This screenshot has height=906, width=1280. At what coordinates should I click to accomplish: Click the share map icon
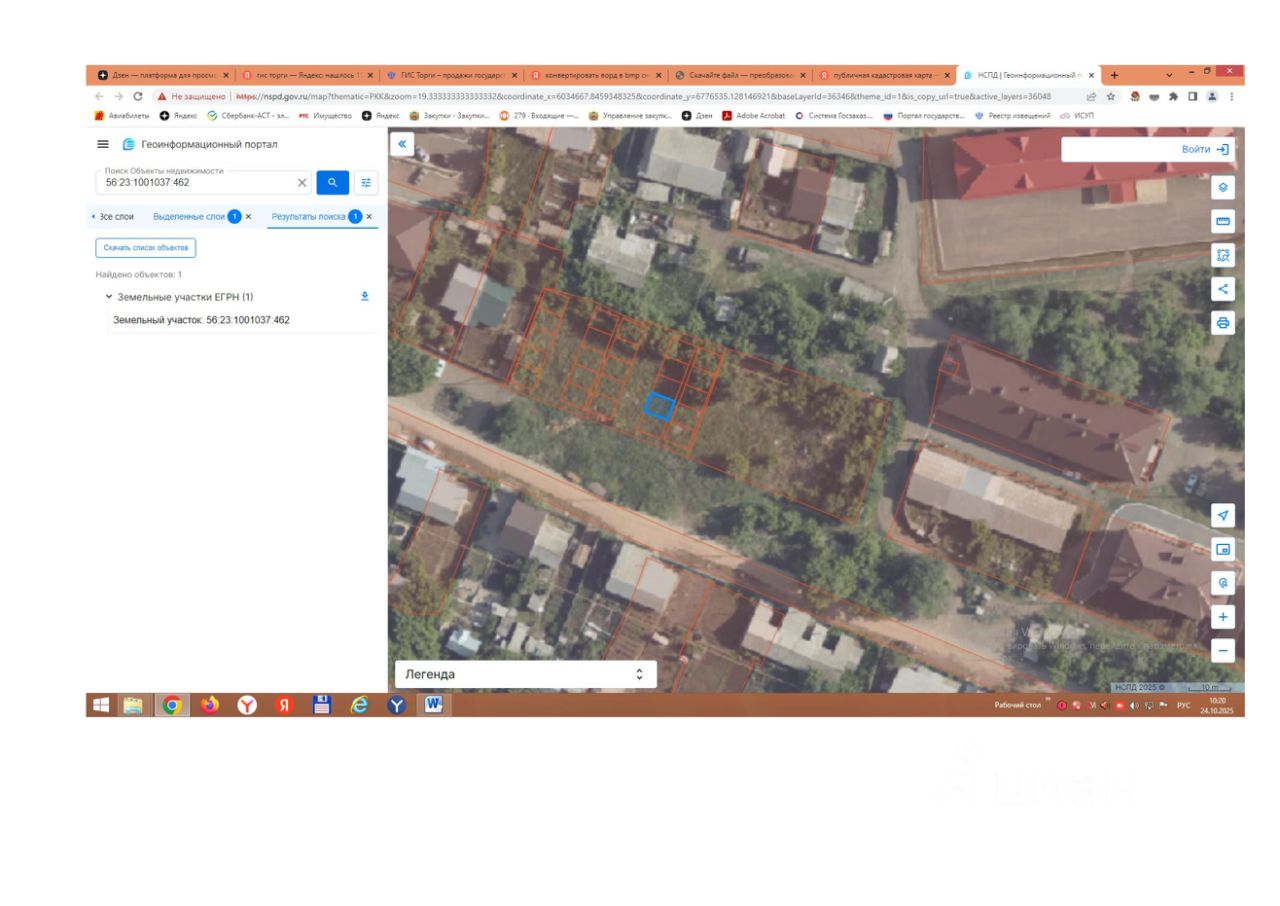(1222, 289)
